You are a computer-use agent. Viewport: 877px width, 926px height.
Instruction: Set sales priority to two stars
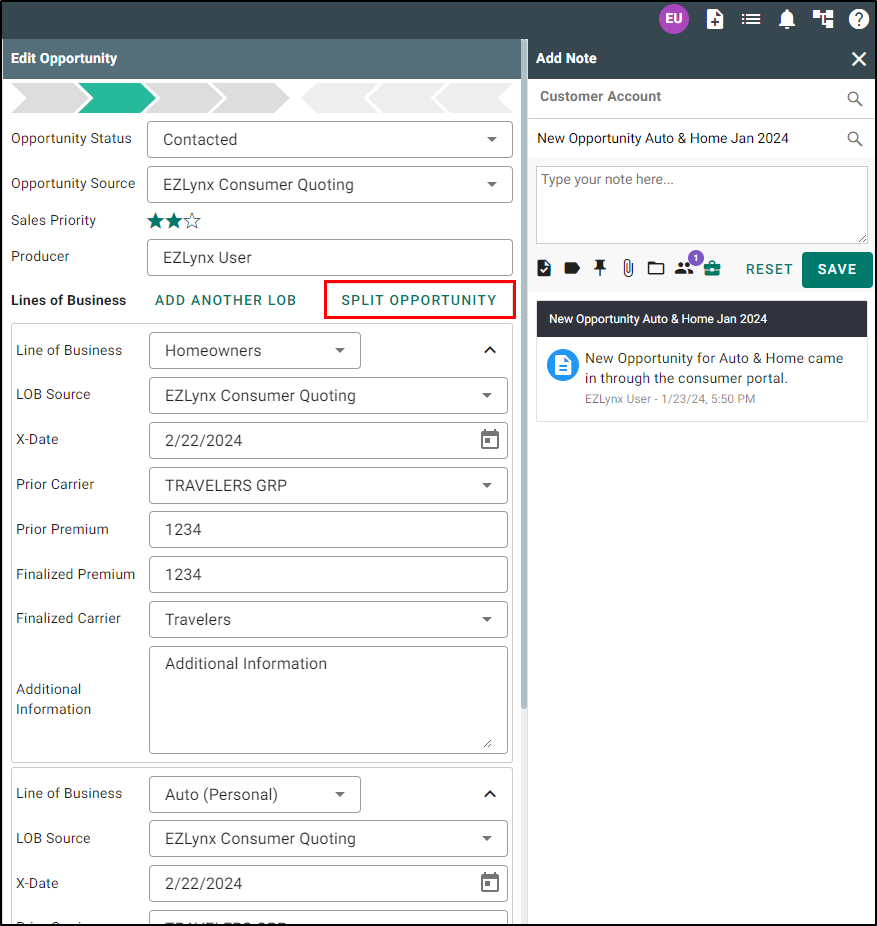click(174, 221)
